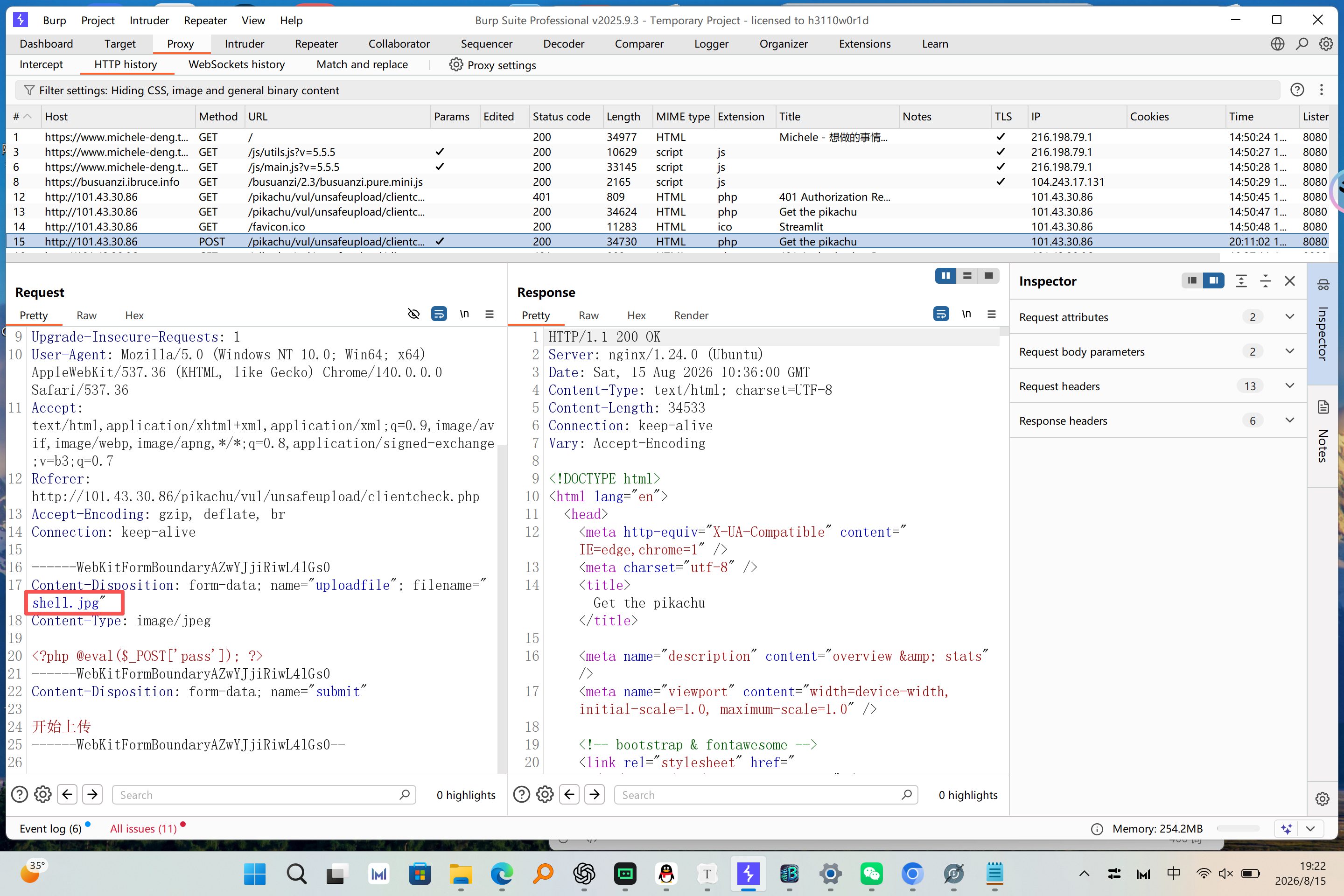
Task: Click the Request search input field
Action: pyautogui.click(x=264, y=794)
